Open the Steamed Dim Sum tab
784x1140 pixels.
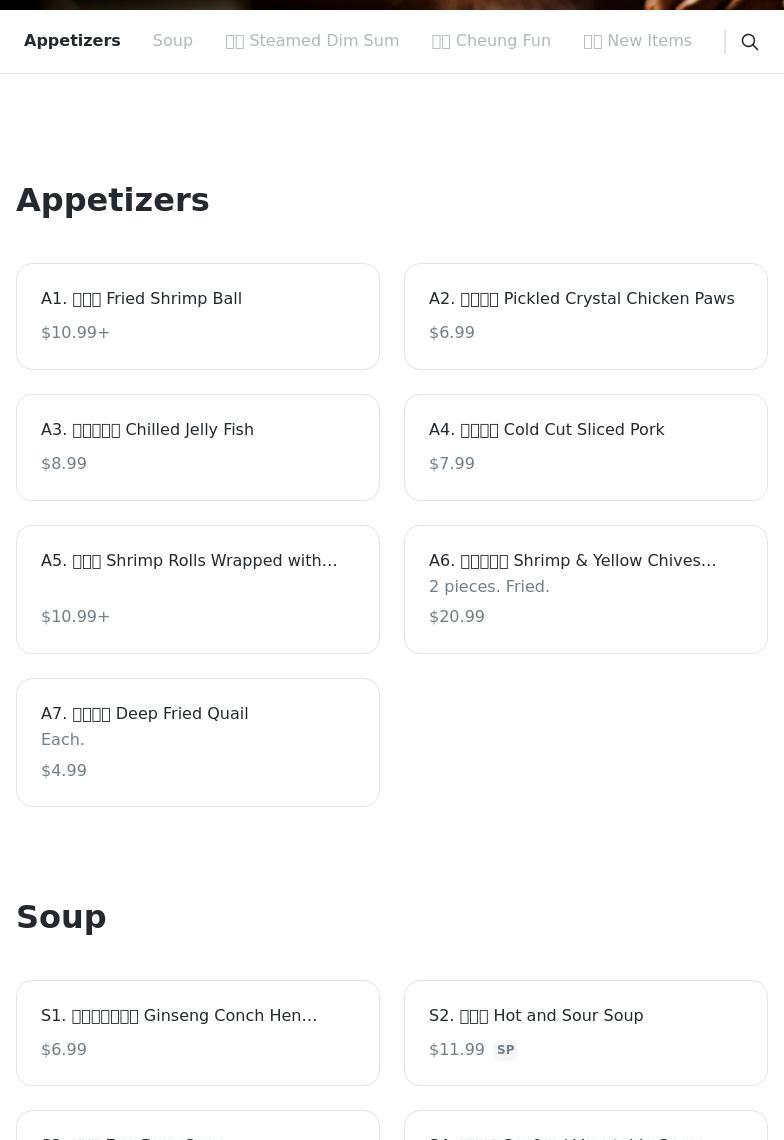312,41
